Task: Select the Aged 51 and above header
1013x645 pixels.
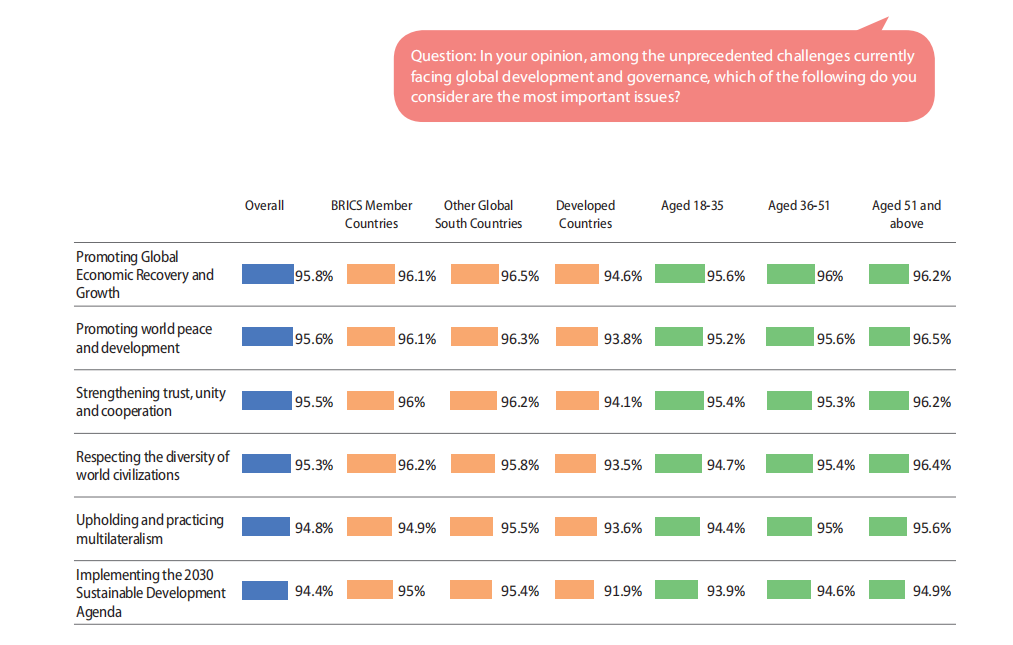Action: tap(906, 214)
